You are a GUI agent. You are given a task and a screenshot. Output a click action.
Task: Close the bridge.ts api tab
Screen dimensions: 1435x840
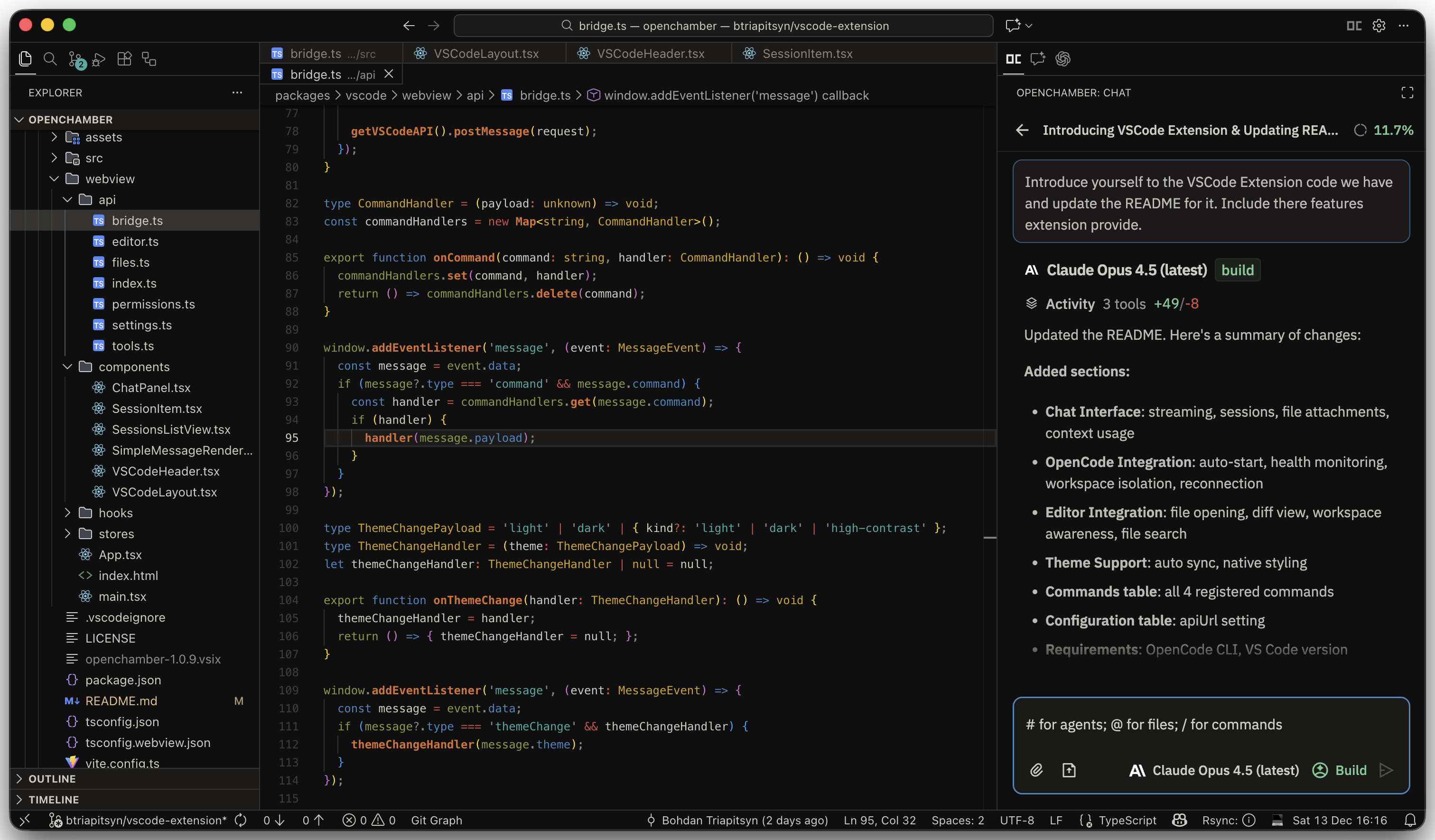click(x=389, y=74)
